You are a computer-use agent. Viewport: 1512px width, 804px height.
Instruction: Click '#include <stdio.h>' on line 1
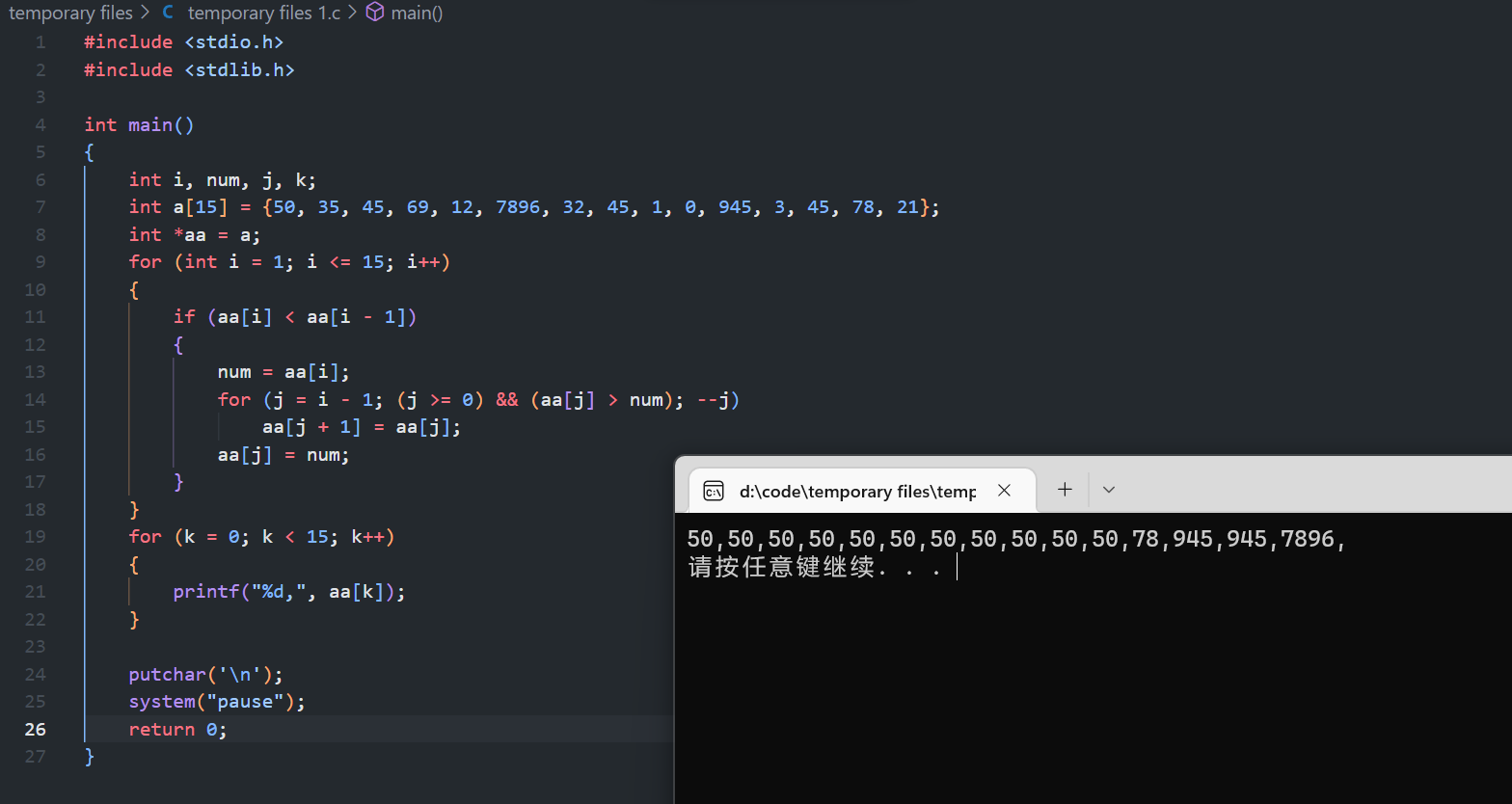click(184, 41)
